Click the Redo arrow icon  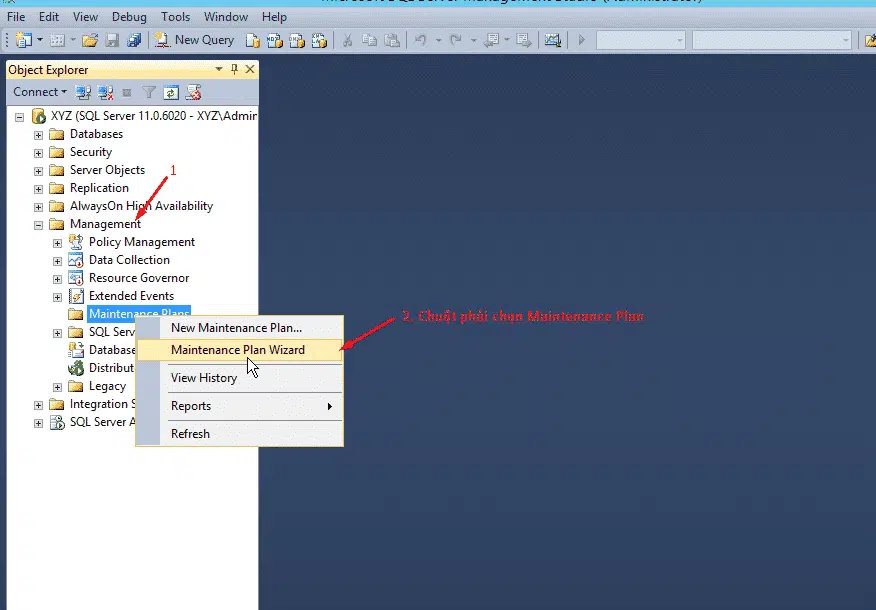pyautogui.click(x=456, y=40)
